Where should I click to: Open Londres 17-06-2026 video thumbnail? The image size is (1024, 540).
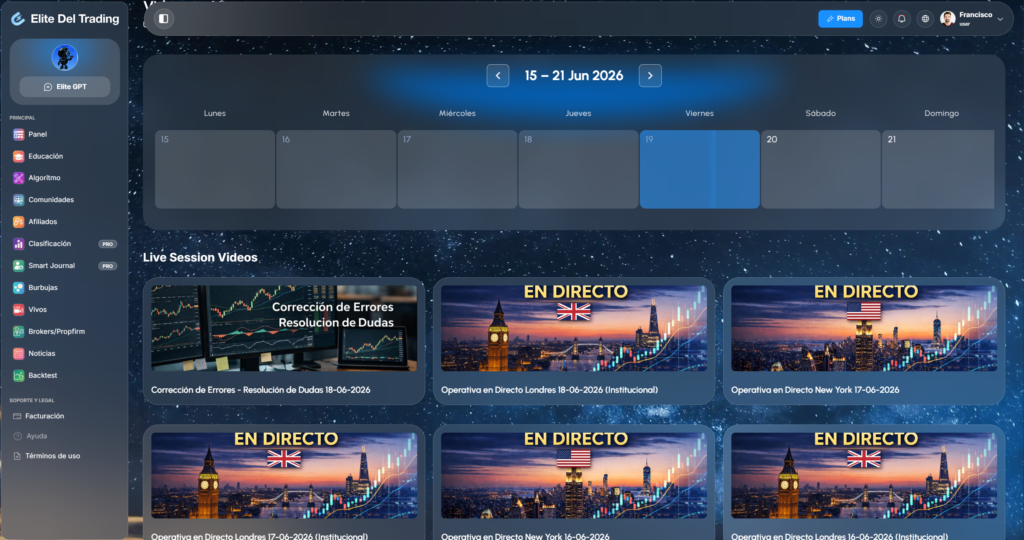pos(284,475)
